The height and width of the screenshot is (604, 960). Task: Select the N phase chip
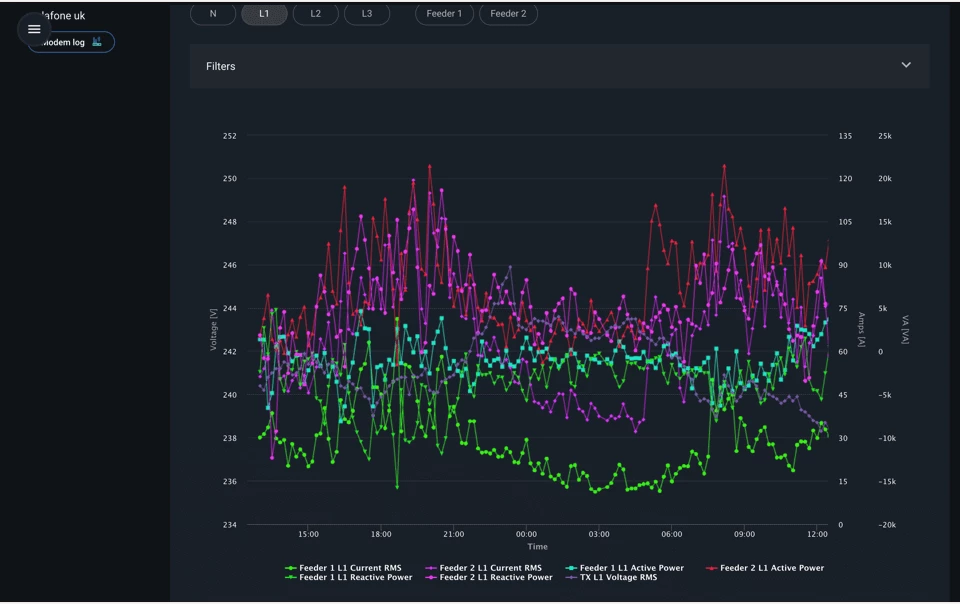pyautogui.click(x=213, y=14)
